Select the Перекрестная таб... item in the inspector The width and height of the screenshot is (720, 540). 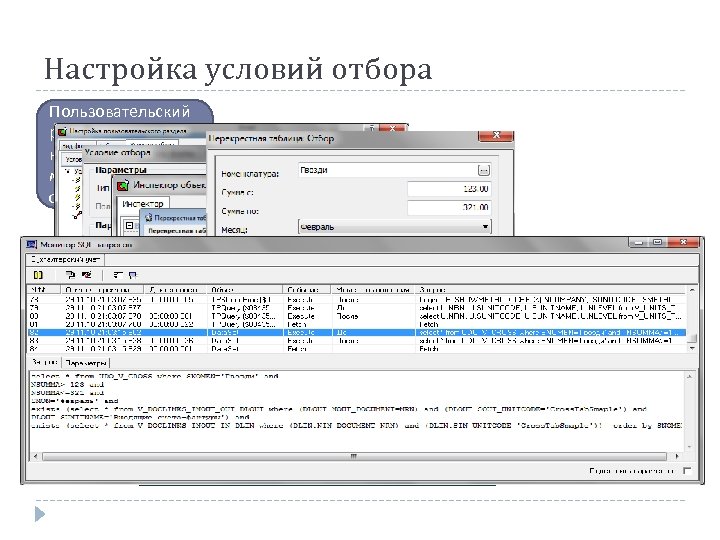[x=179, y=218]
